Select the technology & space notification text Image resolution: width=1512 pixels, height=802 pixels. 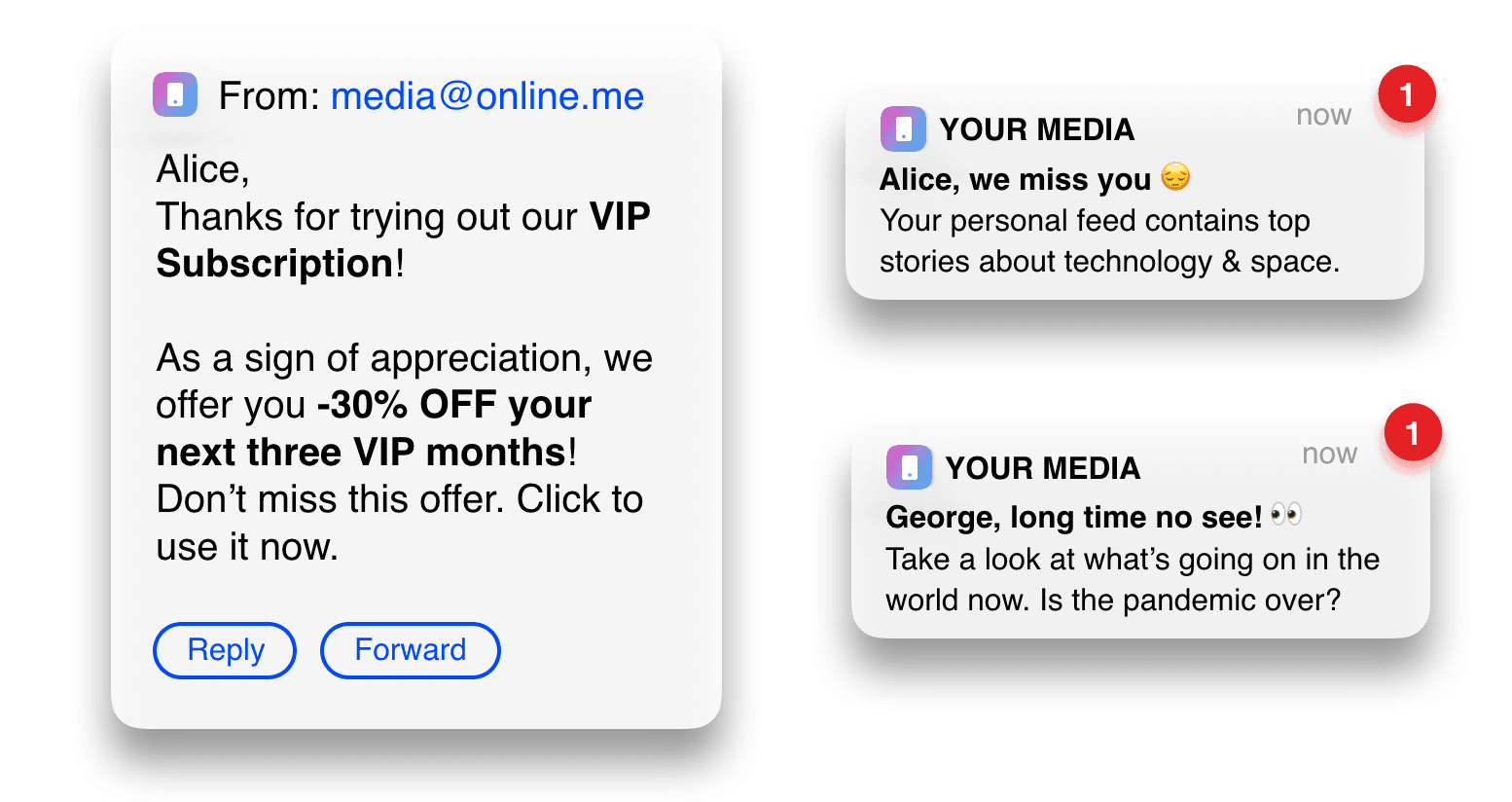pos(1108,241)
